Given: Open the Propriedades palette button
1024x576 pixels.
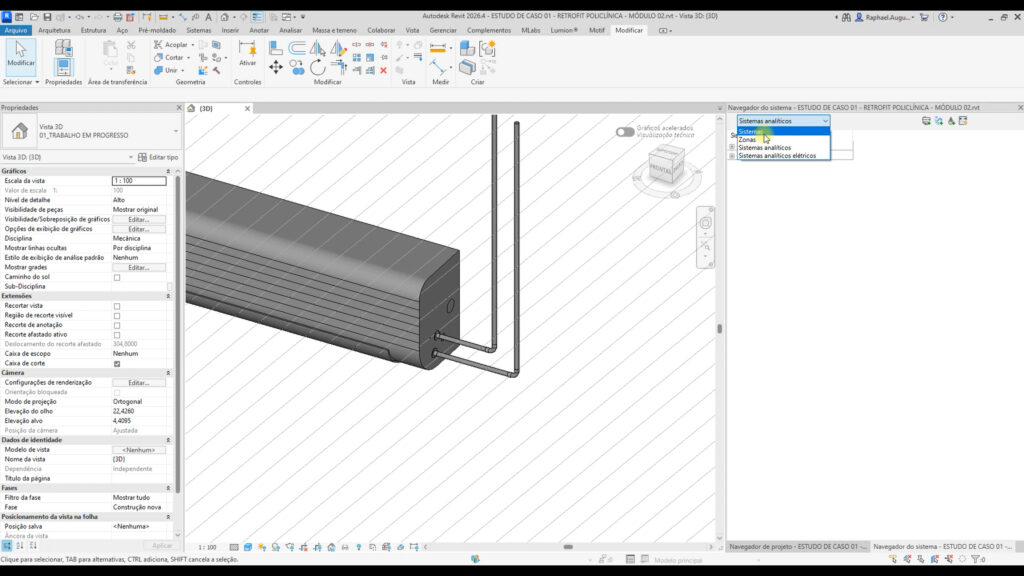Looking at the screenshot, I should (x=63, y=67).
